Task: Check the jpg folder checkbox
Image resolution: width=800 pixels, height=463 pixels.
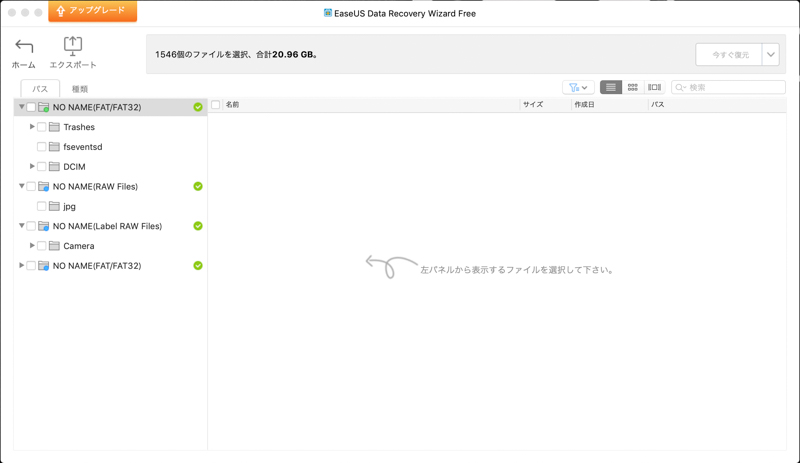Action: 42,206
